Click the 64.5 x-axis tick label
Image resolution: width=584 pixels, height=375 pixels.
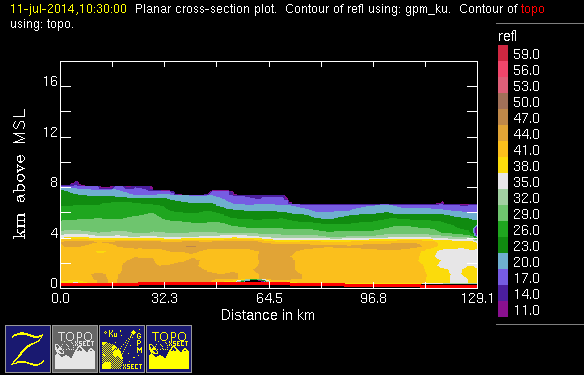tap(269, 298)
